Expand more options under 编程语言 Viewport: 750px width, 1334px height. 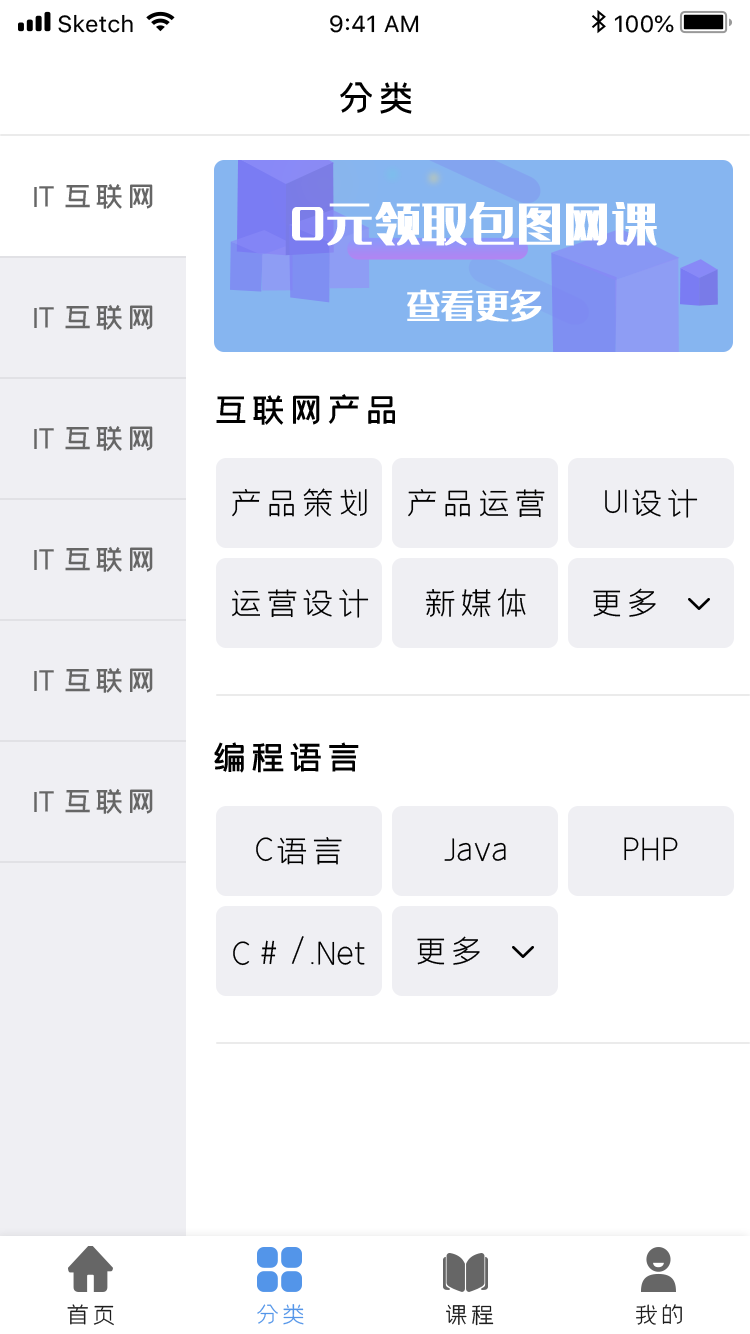click(475, 951)
